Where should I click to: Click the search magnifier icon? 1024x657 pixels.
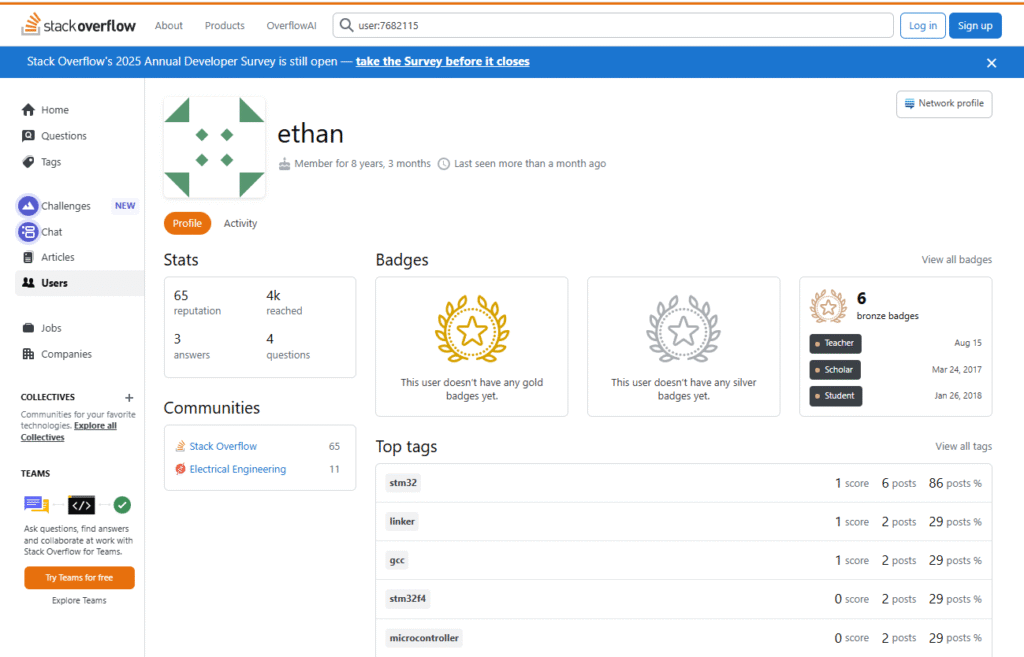(346, 25)
